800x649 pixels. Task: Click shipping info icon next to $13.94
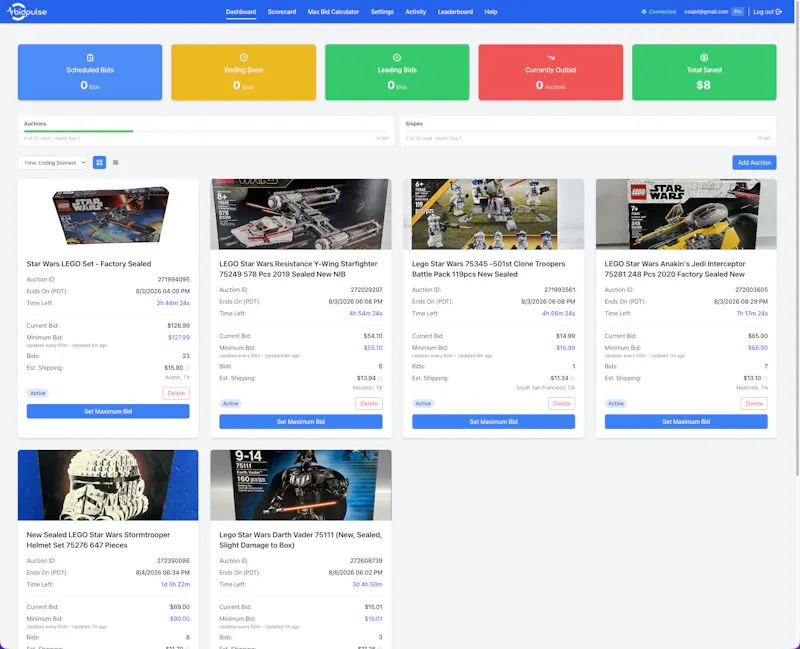click(x=380, y=379)
